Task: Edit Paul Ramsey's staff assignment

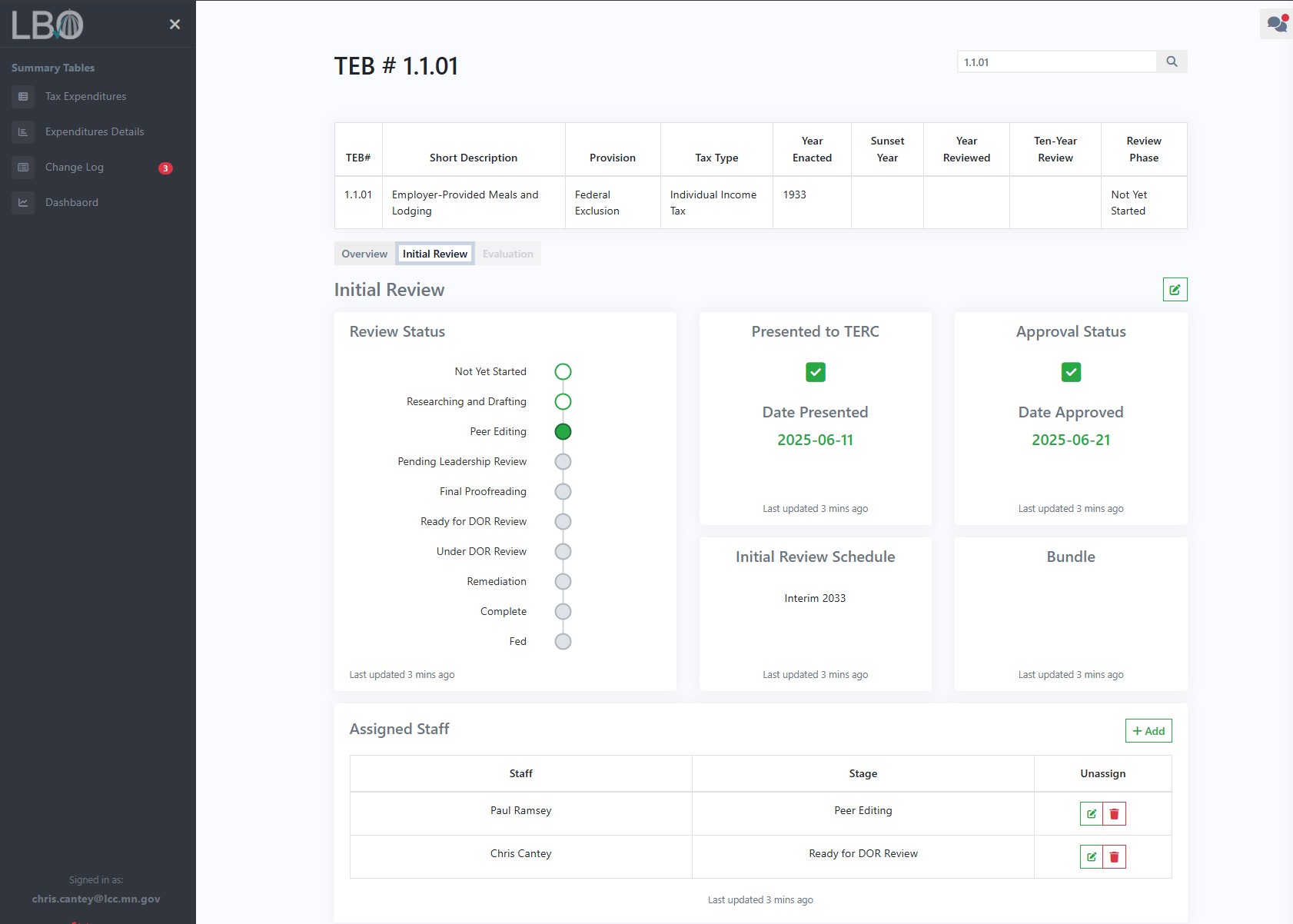Action: (x=1091, y=813)
